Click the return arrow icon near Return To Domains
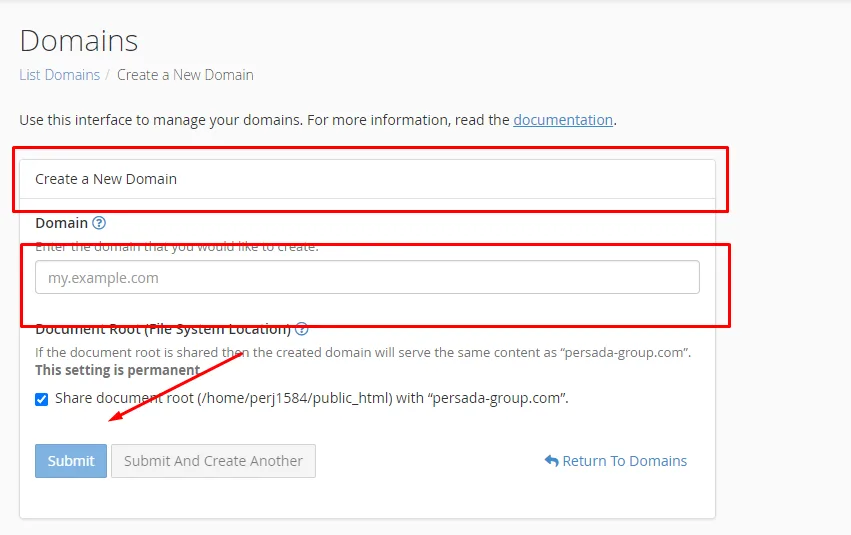Screen dimensions: 851x535 click(551, 461)
